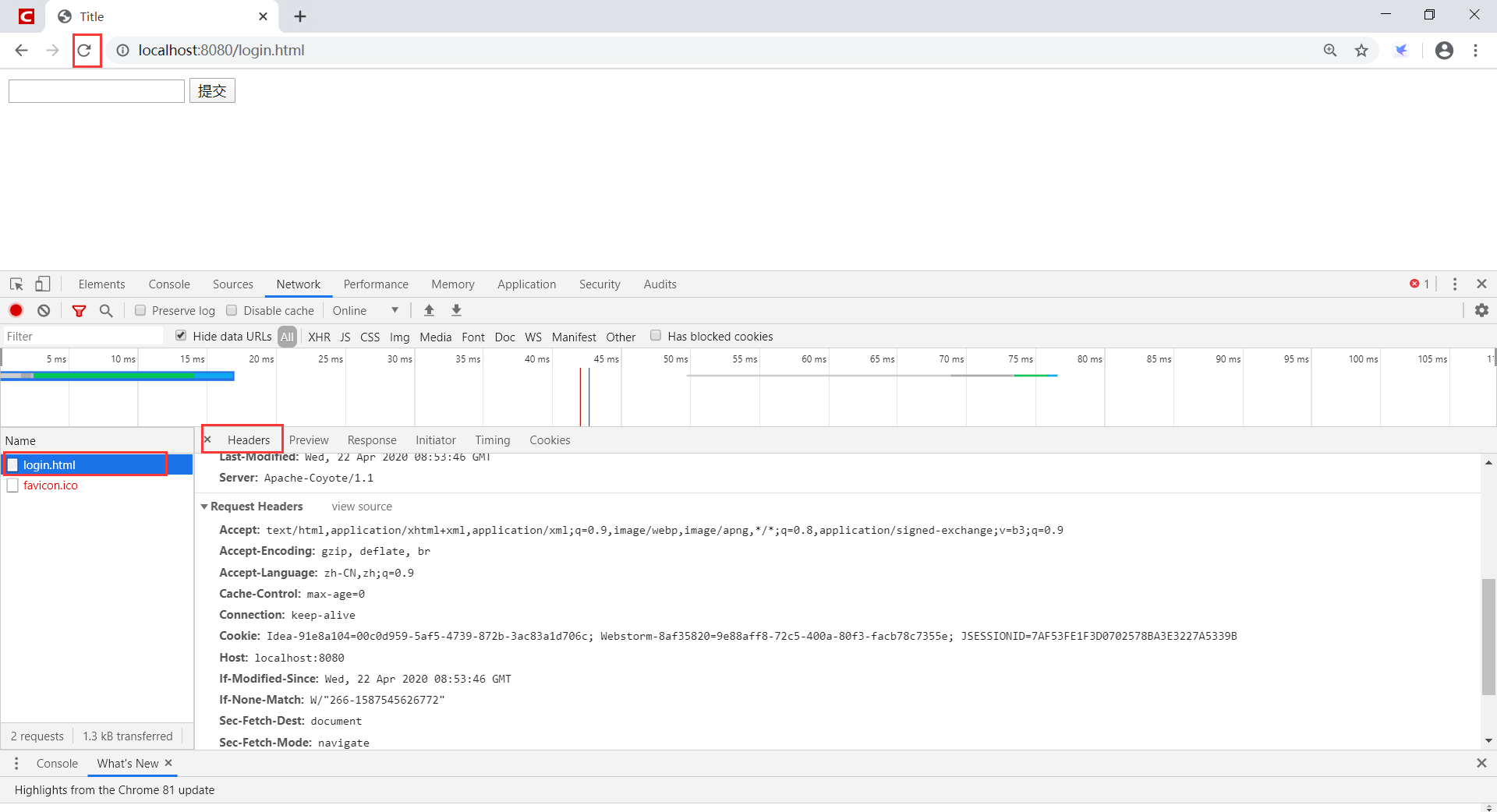This screenshot has height=812, width=1497.
Task: Open DevTools three-dot customize menu
Action: click(x=1455, y=284)
